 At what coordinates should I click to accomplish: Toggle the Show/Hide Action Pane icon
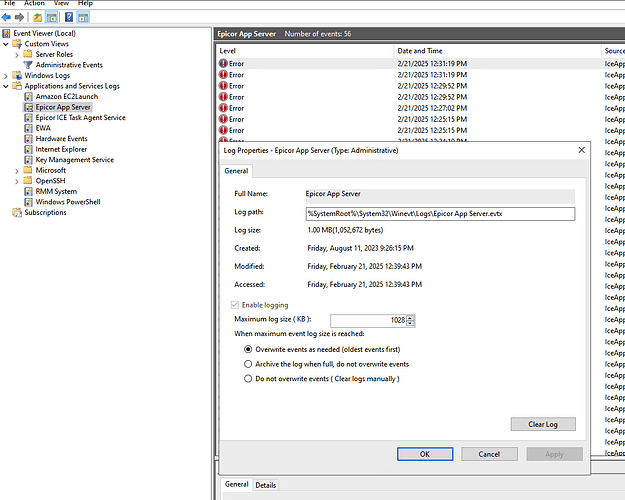83,17
